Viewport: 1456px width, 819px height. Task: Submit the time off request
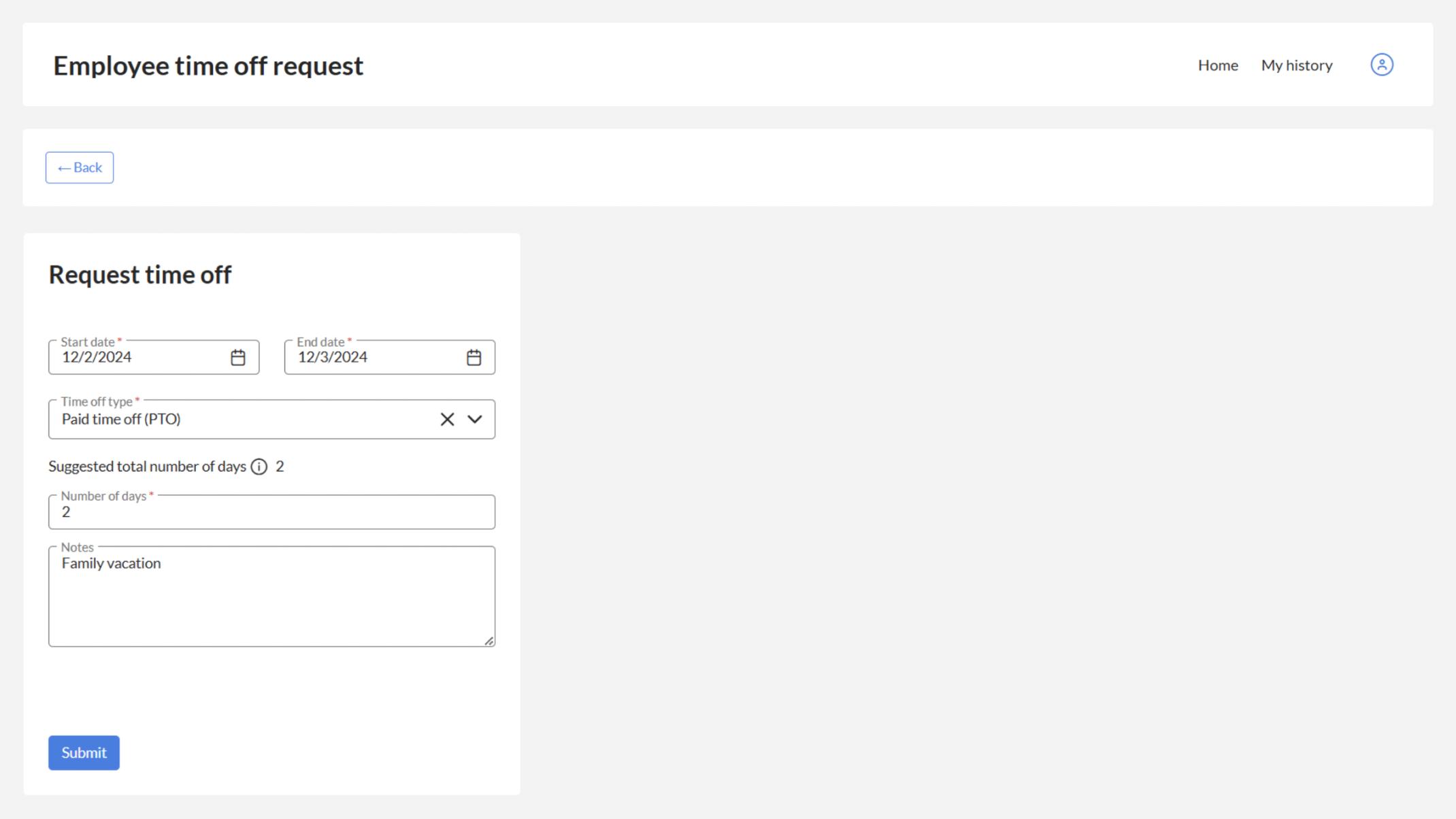click(x=84, y=752)
